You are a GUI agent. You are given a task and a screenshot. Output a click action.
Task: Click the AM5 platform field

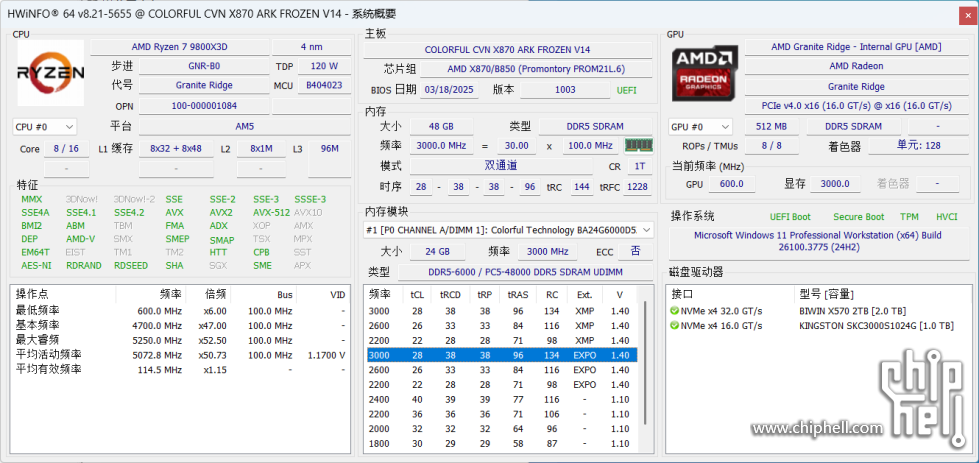point(245,127)
